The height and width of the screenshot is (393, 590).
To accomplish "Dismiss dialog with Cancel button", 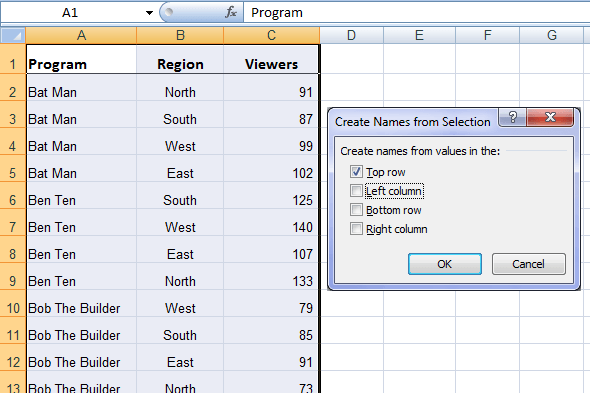I will coord(528,264).
